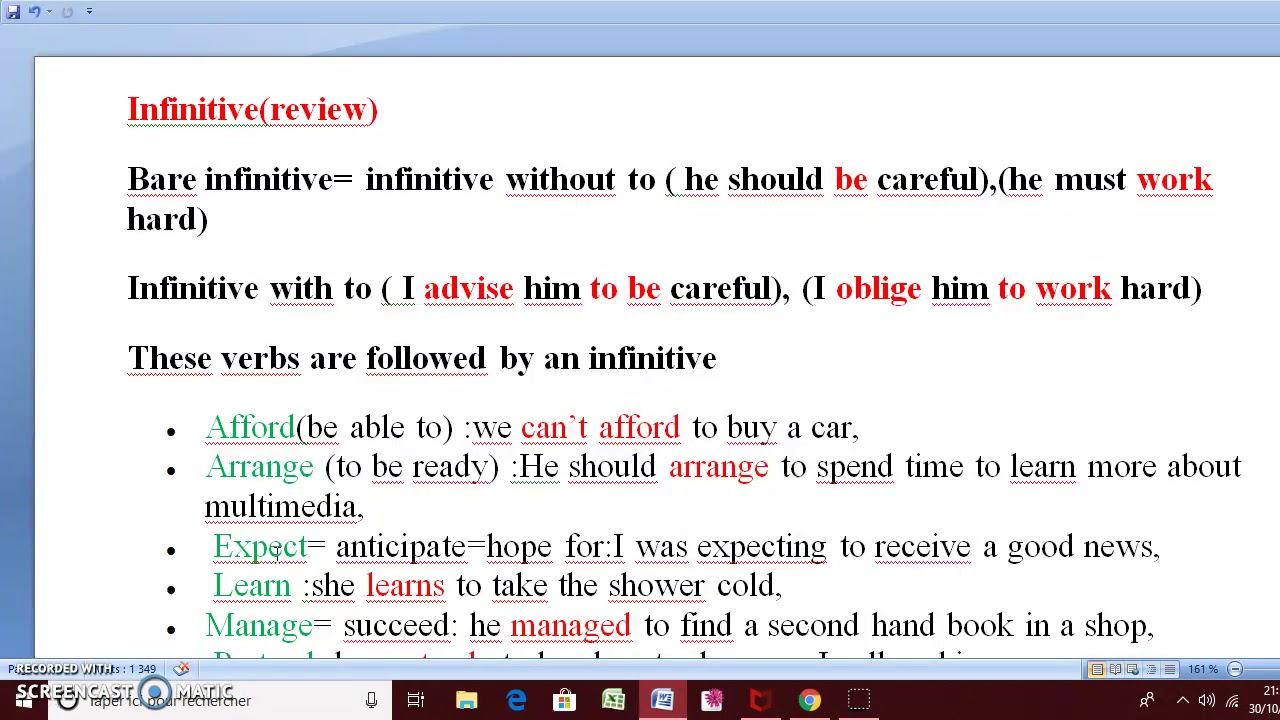
Task: Click the words 'Bare infinitive=' in the document
Action: (x=240, y=179)
